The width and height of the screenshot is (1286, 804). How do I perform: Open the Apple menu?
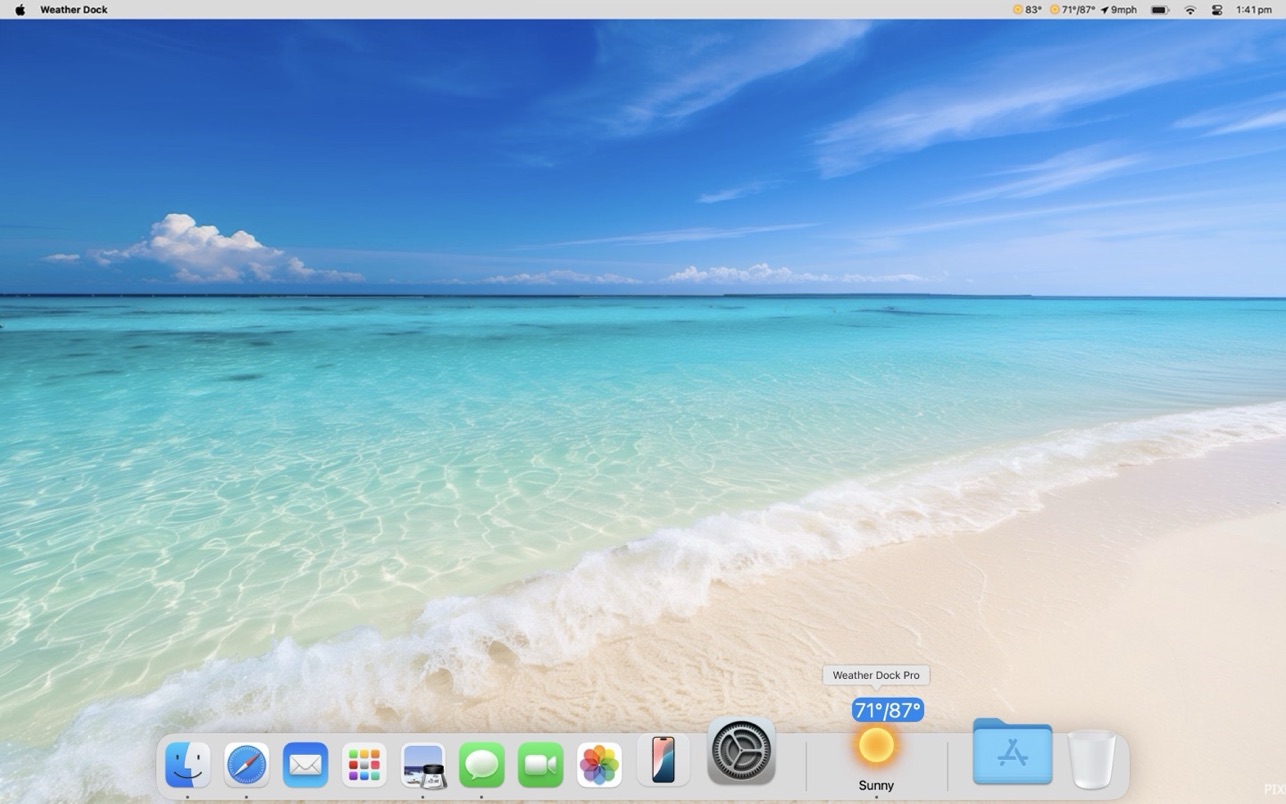click(20, 10)
